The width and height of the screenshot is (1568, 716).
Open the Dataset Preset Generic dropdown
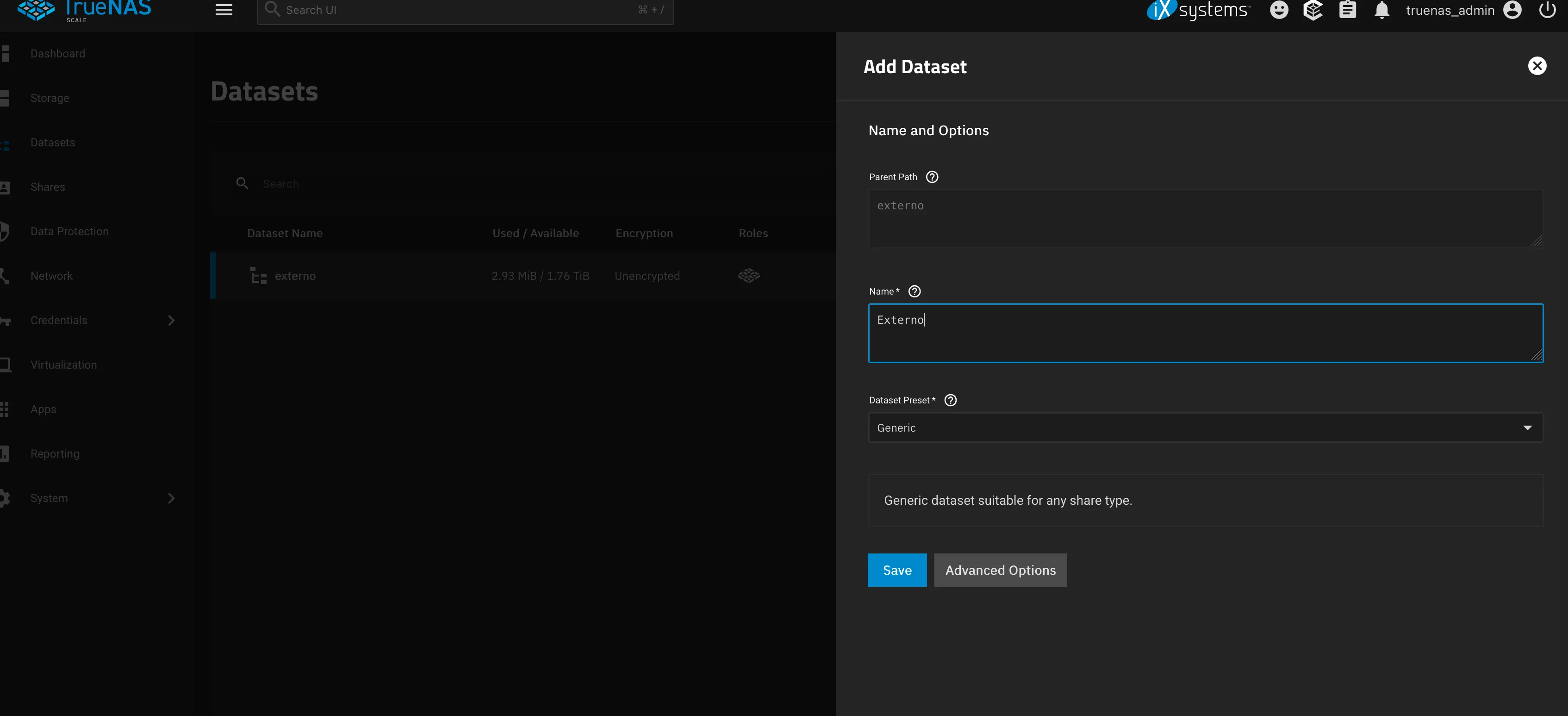coord(1205,428)
